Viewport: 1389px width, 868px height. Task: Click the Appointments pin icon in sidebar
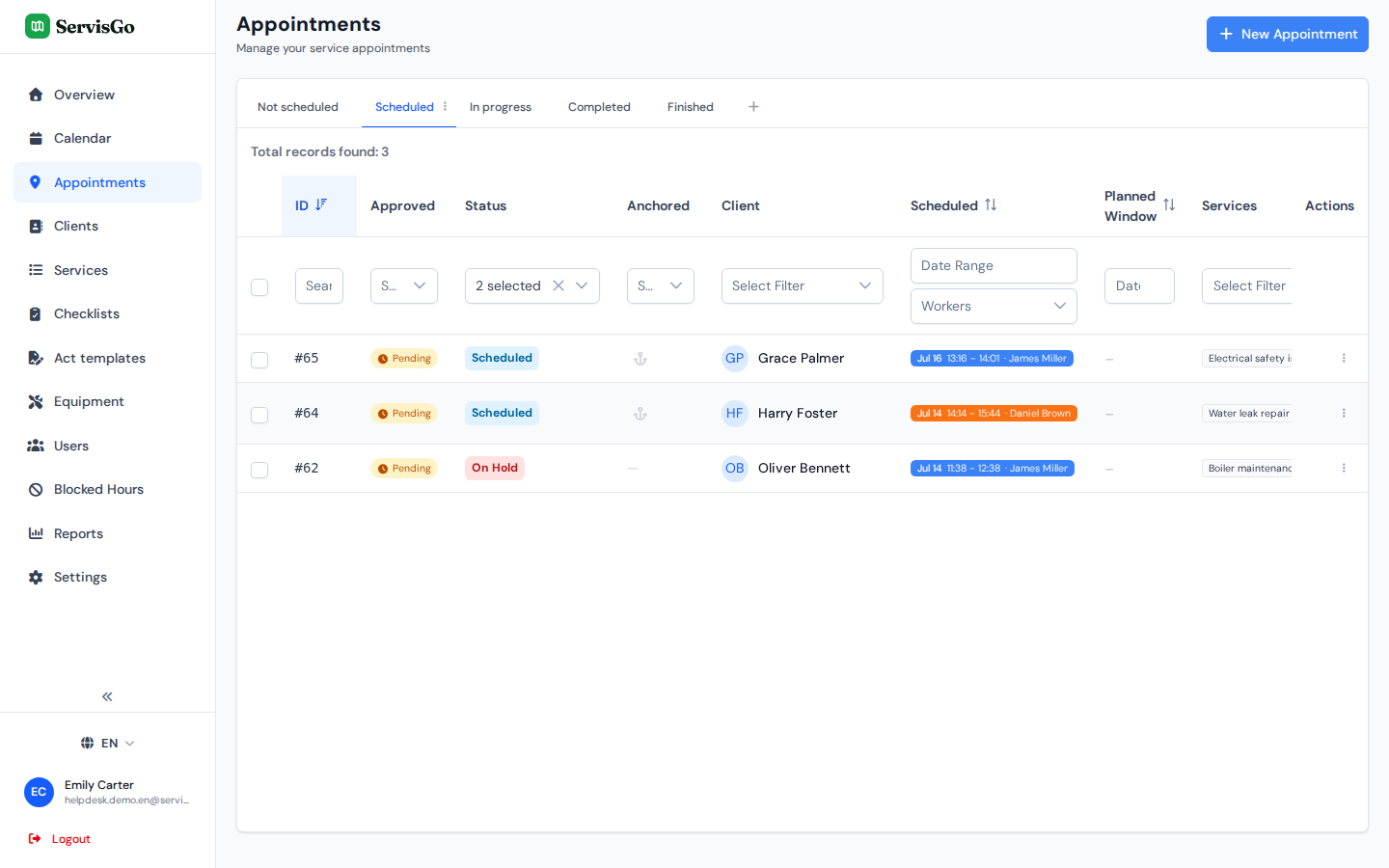tap(36, 182)
